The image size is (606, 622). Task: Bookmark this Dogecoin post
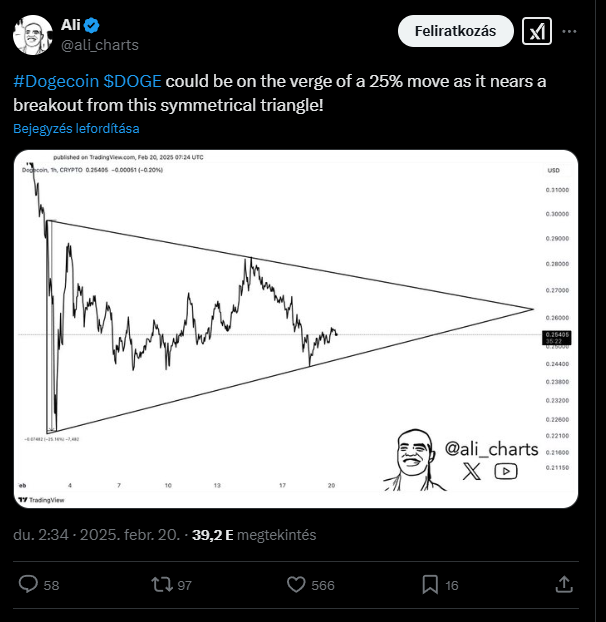click(x=429, y=584)
